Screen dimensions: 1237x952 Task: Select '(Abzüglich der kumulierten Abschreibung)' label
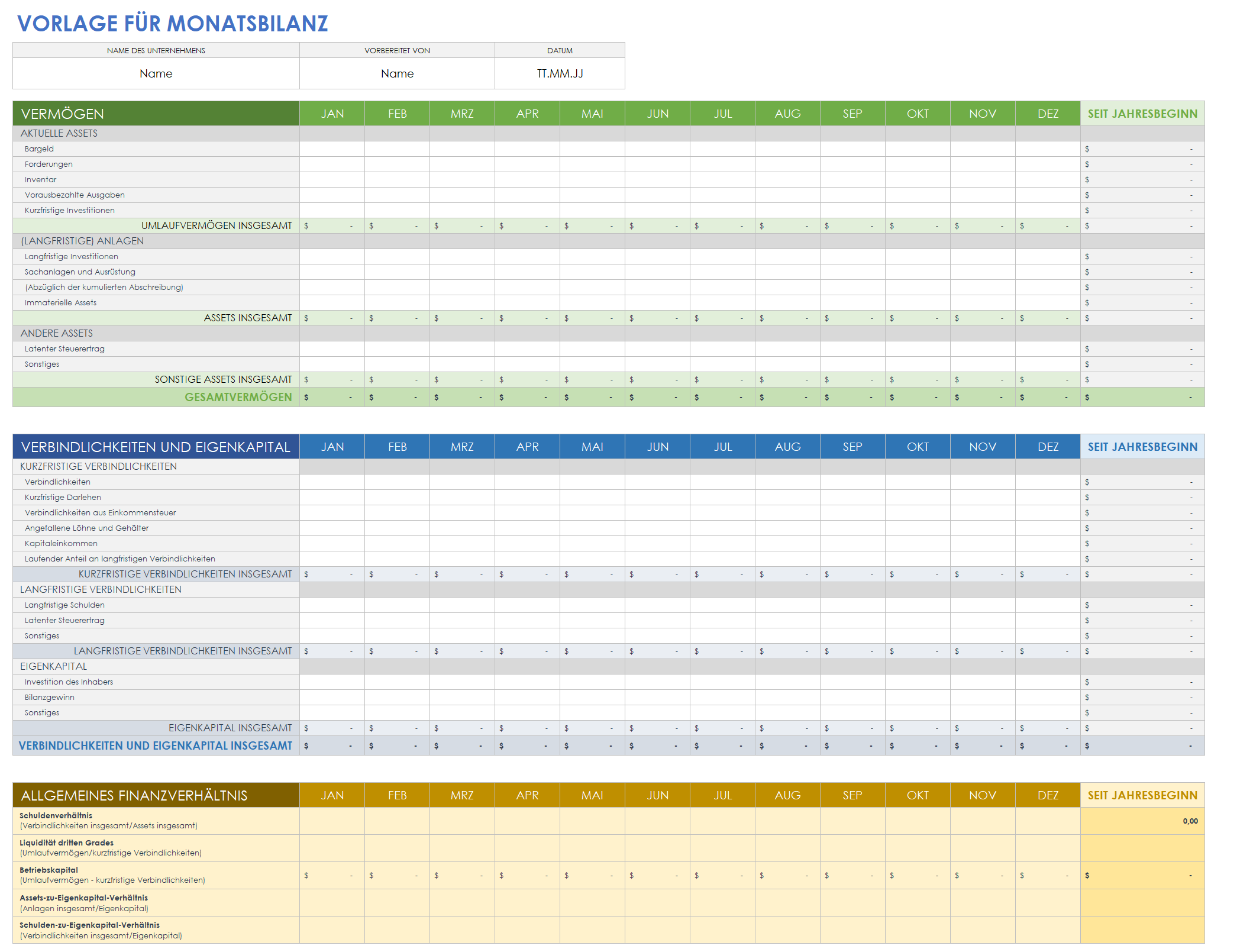104,287
